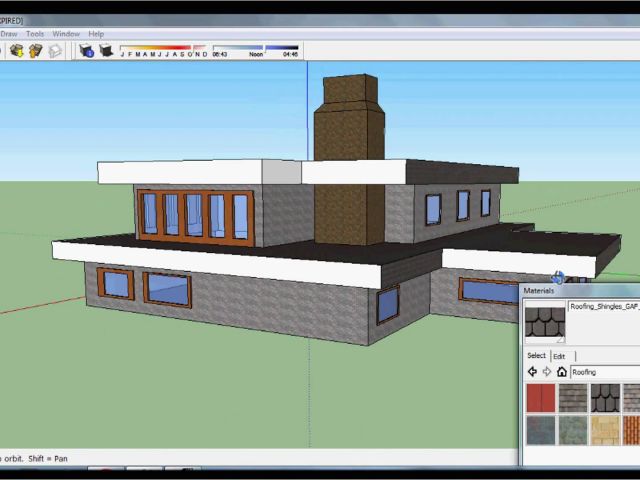Click the current material preview thumbnail
This screenshot has height=480, width=640.
(x=545, y=322)
